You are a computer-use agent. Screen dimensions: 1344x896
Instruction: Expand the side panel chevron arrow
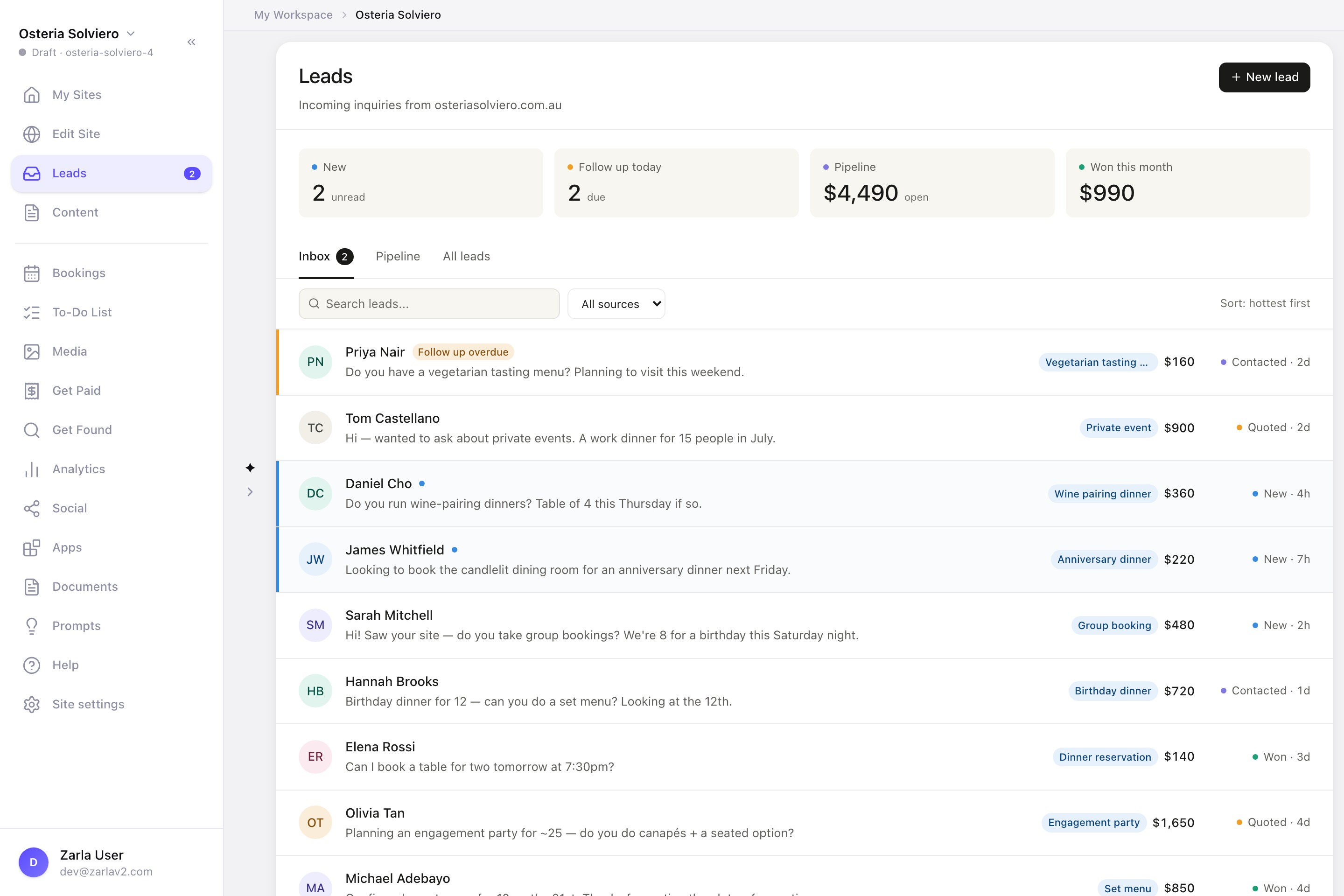tap(250, 492)
